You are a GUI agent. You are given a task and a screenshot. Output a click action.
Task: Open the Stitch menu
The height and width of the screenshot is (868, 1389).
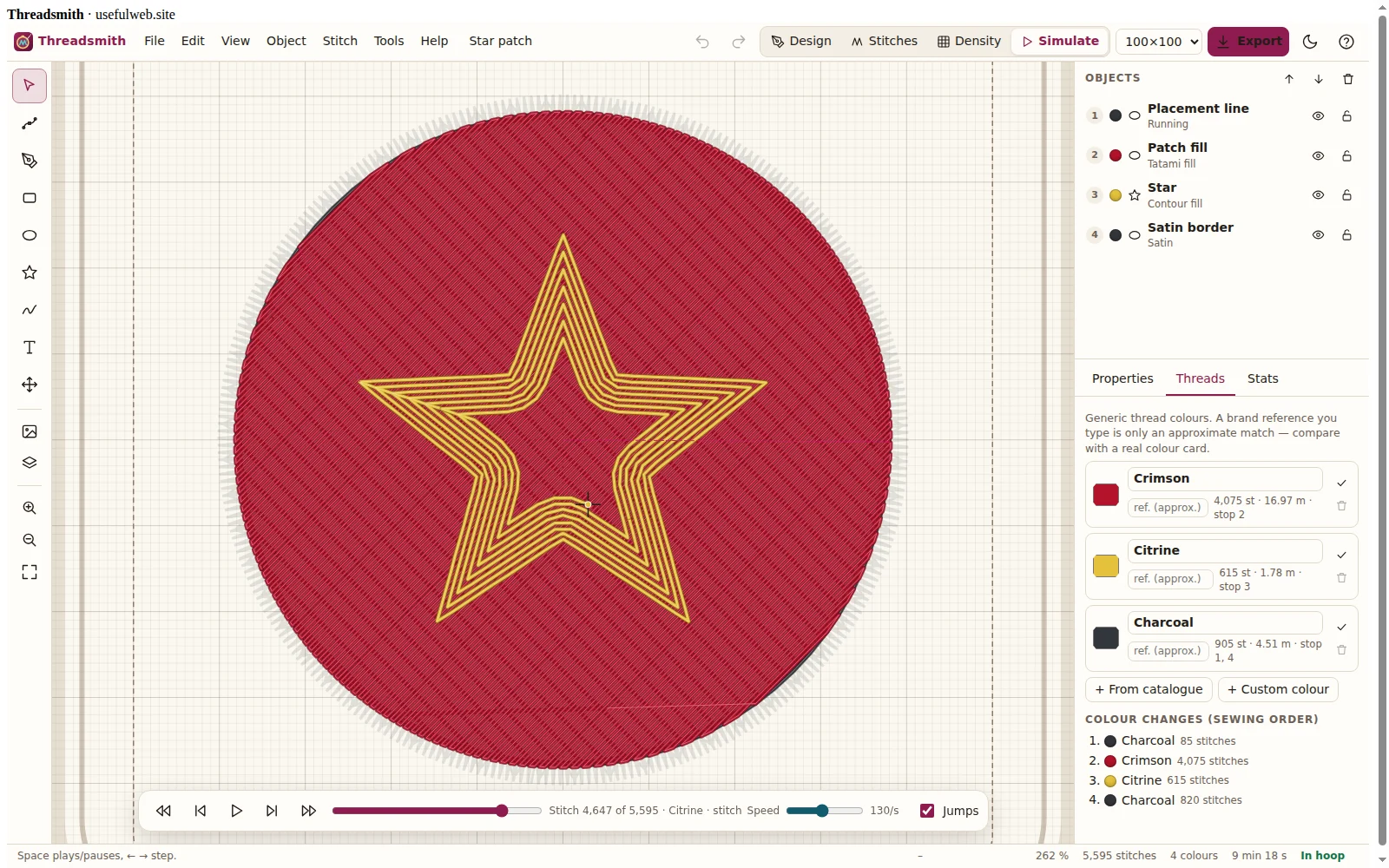[340, 41]
